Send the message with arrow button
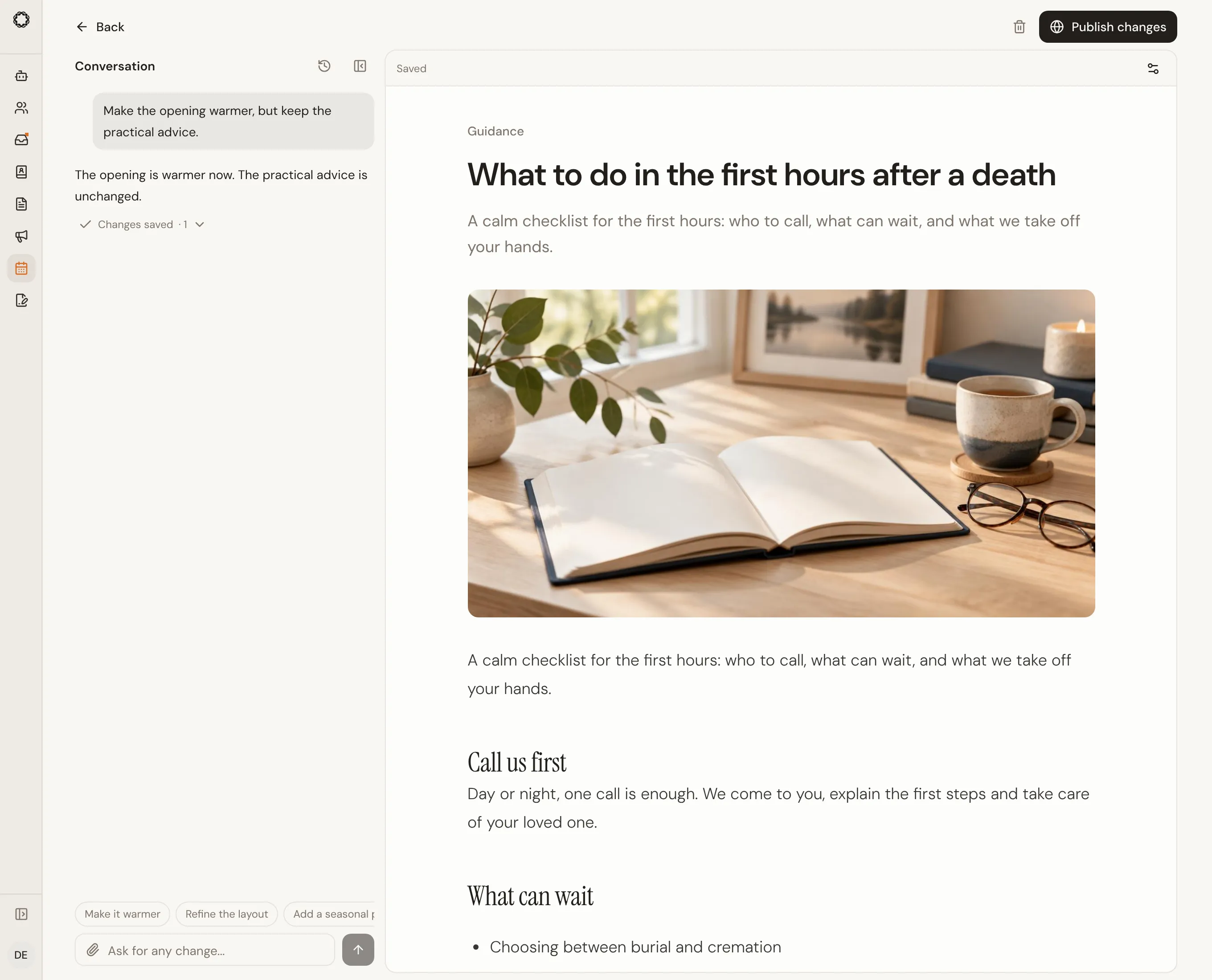 coord(358,950)
